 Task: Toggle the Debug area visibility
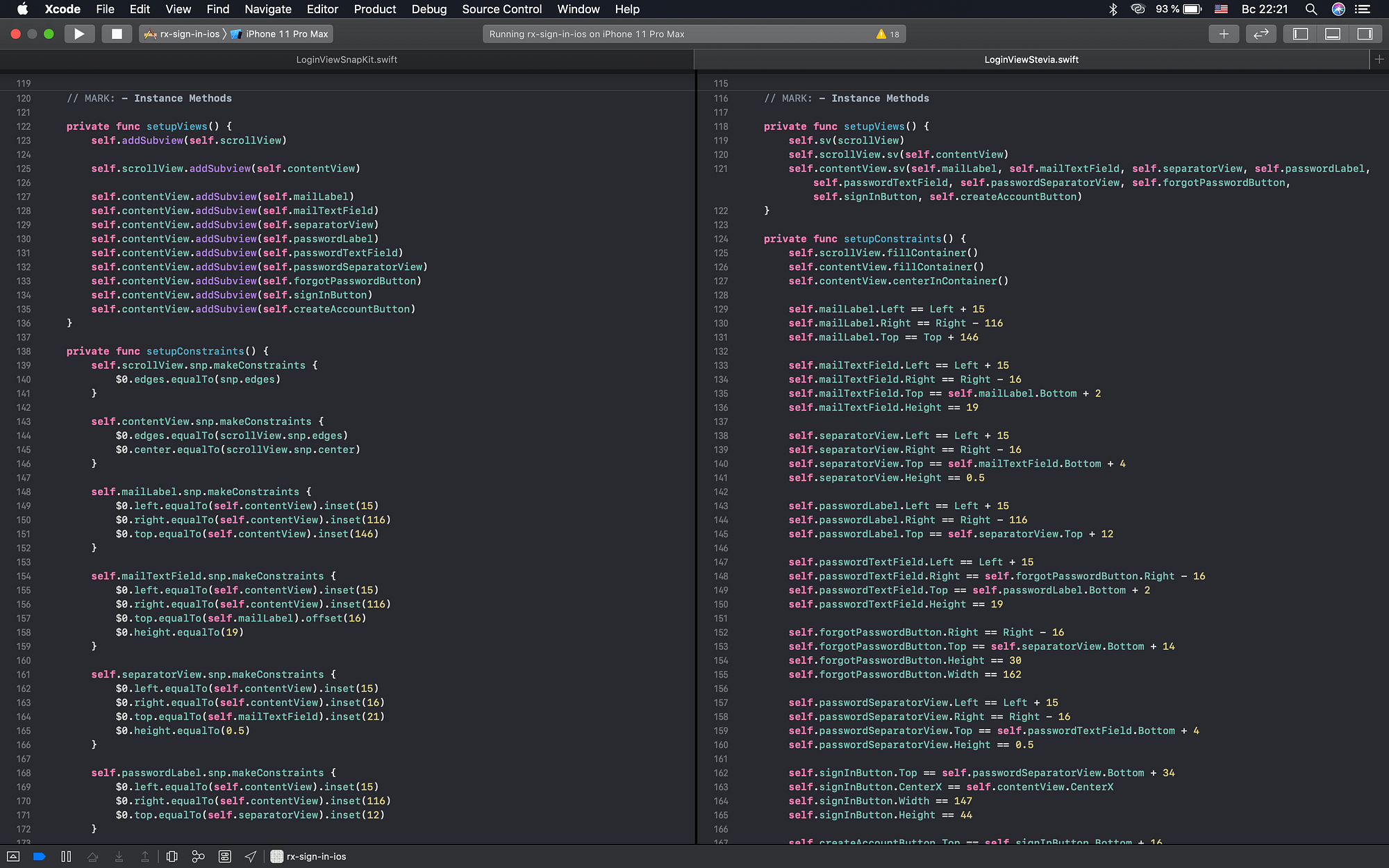(x=1333, y=34)
